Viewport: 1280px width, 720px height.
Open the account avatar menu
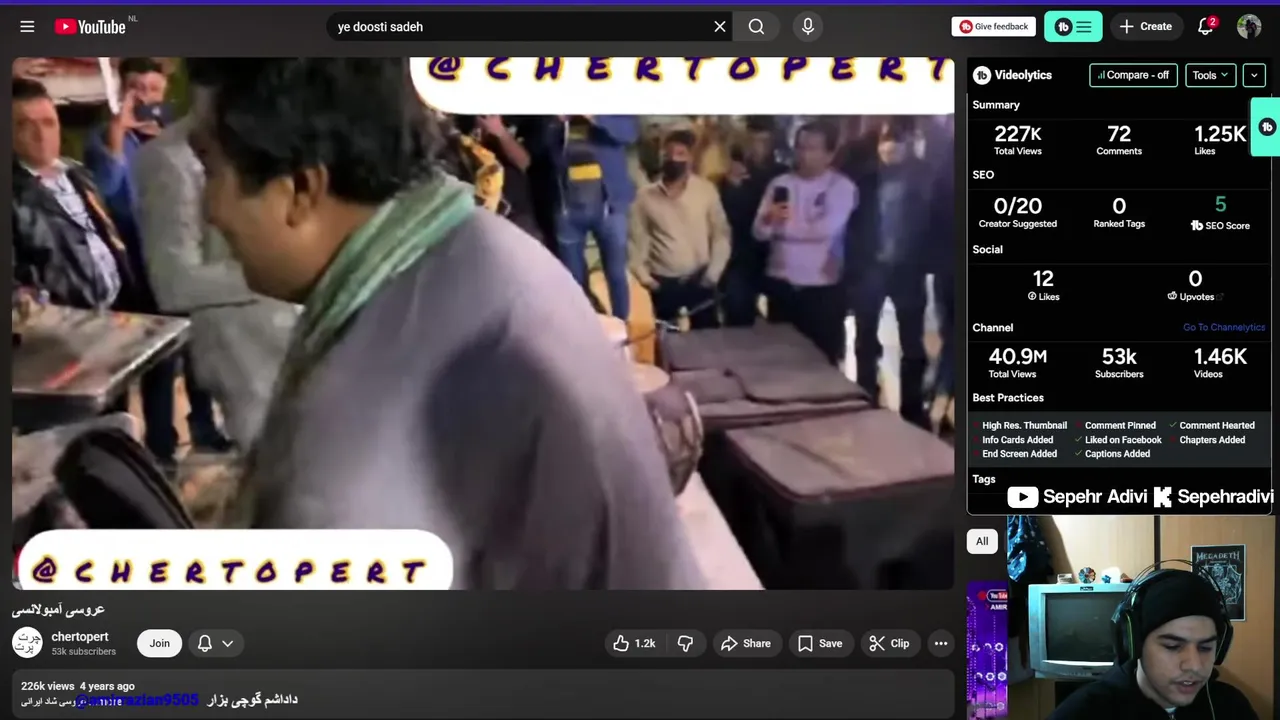[1249, 27]
